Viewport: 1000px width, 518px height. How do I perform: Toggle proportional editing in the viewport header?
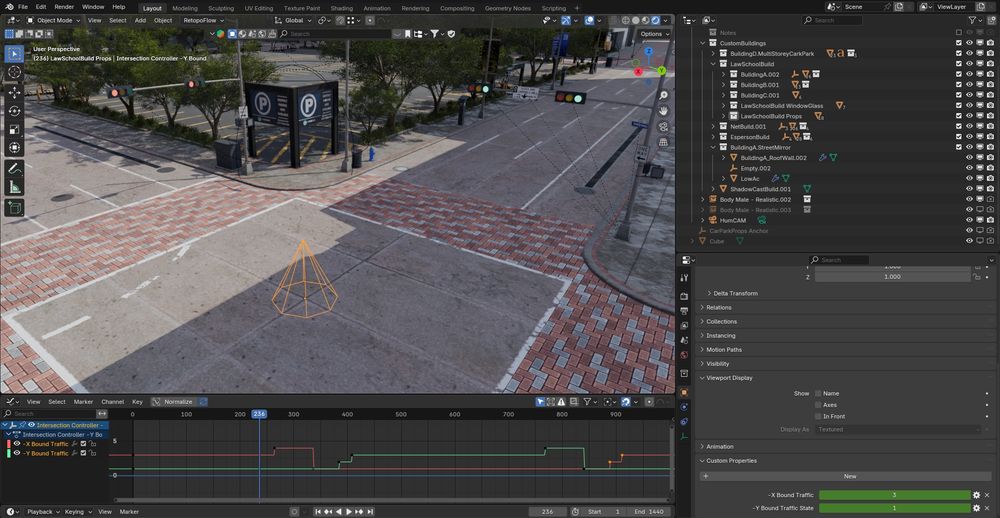371,20
